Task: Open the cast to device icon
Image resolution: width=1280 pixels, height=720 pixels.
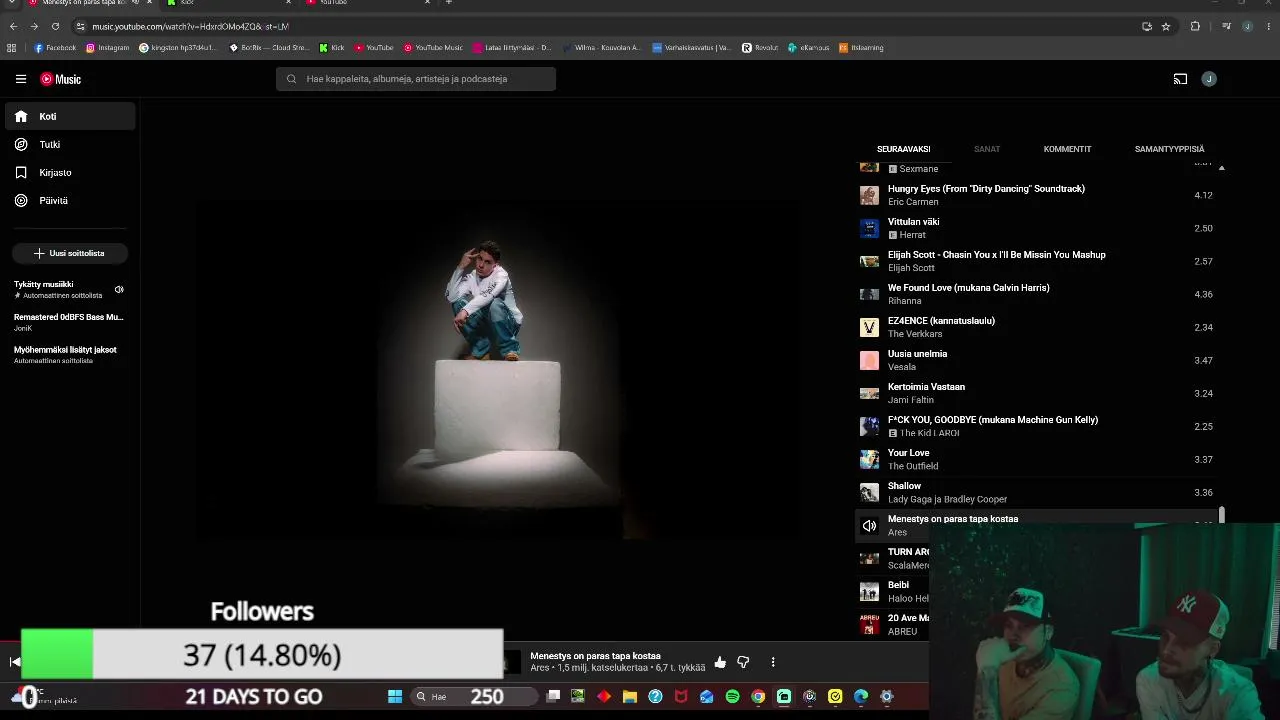Action: [1180, 79]
